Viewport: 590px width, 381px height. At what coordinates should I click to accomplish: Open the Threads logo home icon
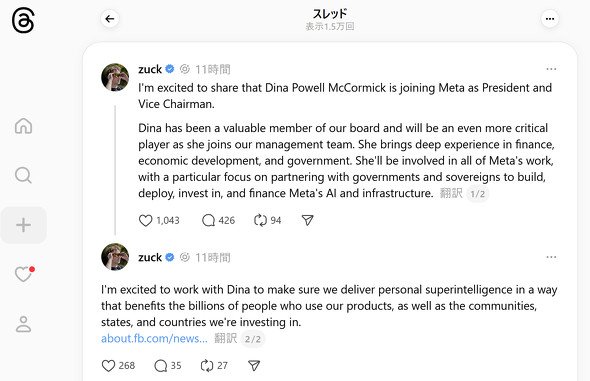pyautogui.click(x=23, y=21)
